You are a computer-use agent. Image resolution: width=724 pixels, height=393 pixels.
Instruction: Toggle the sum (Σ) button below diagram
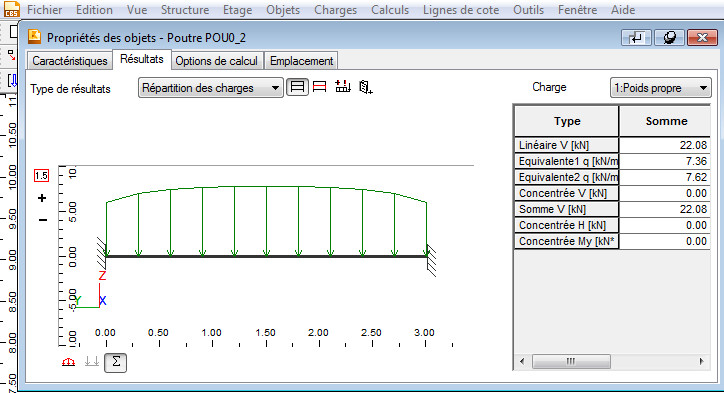coord(115,362)
